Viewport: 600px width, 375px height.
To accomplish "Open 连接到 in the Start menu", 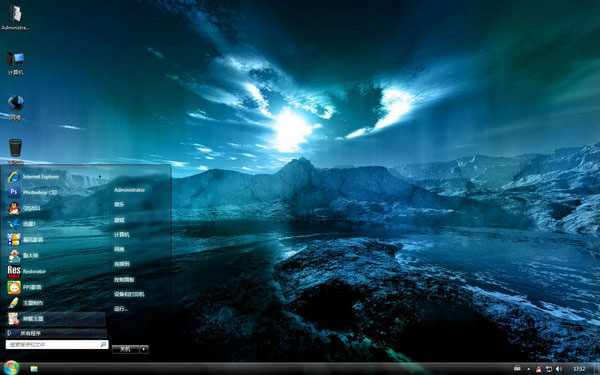I will pos(122,264).
